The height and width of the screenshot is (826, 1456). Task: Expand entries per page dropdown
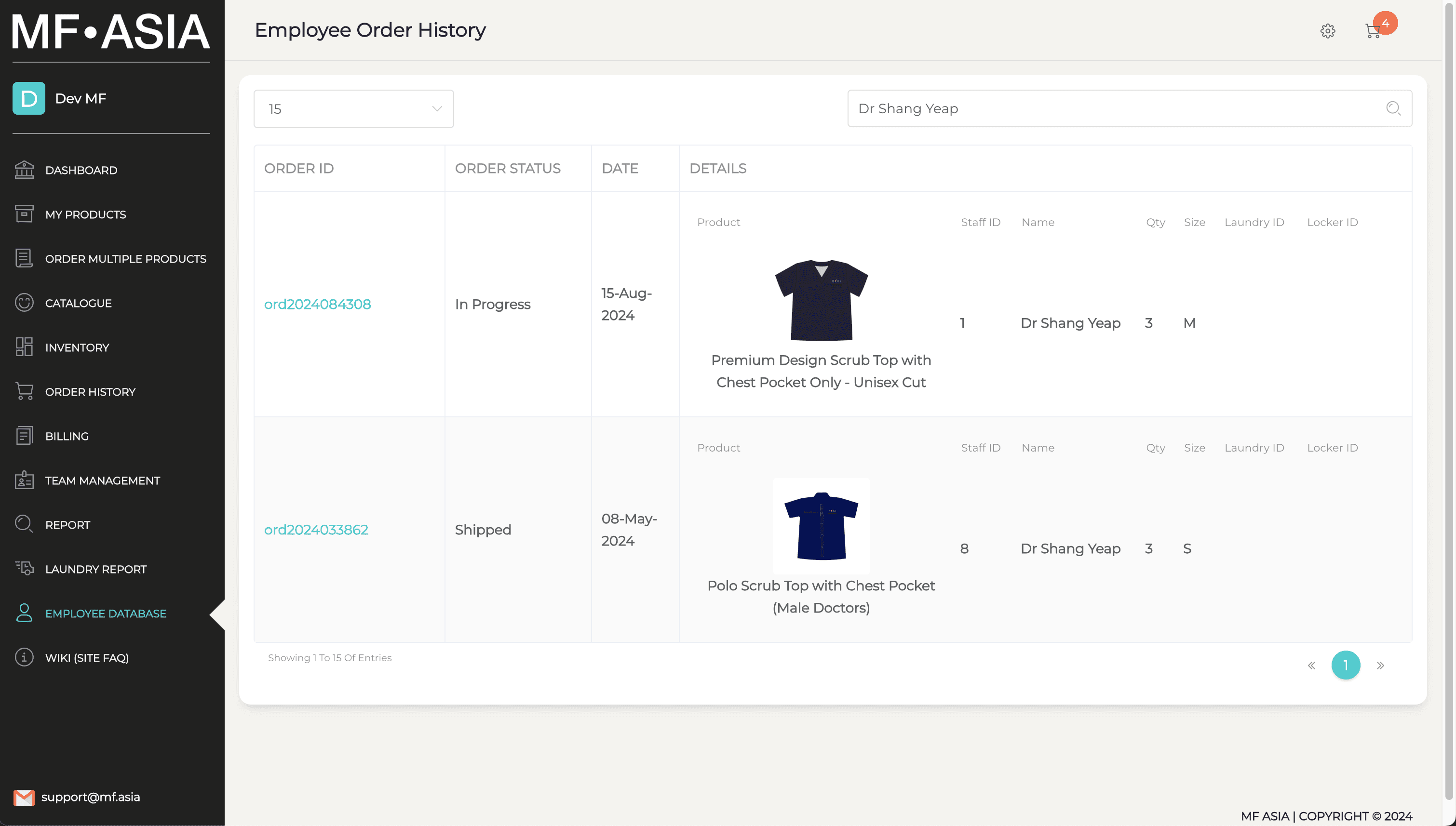(354, 109)
